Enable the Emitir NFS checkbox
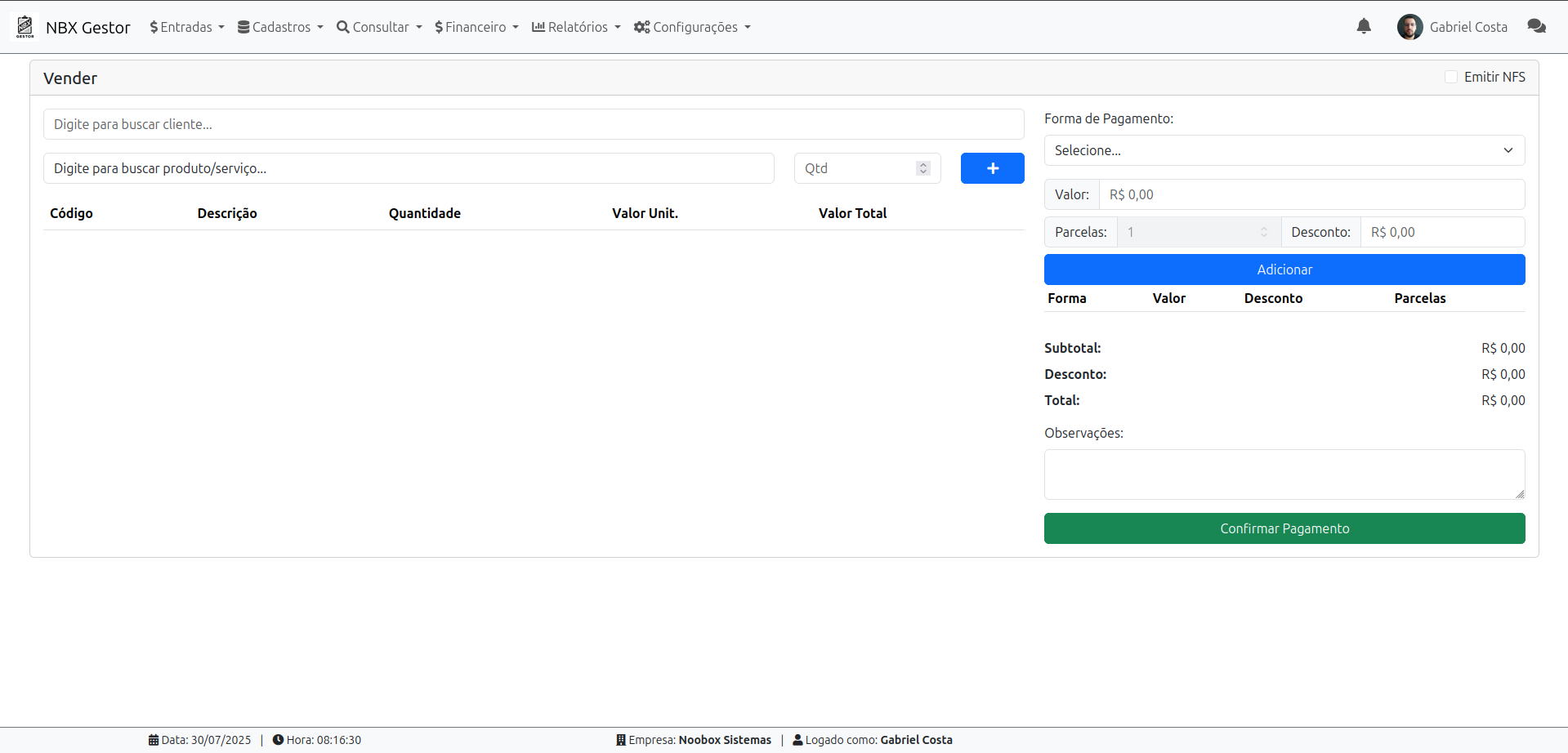 1451,77
